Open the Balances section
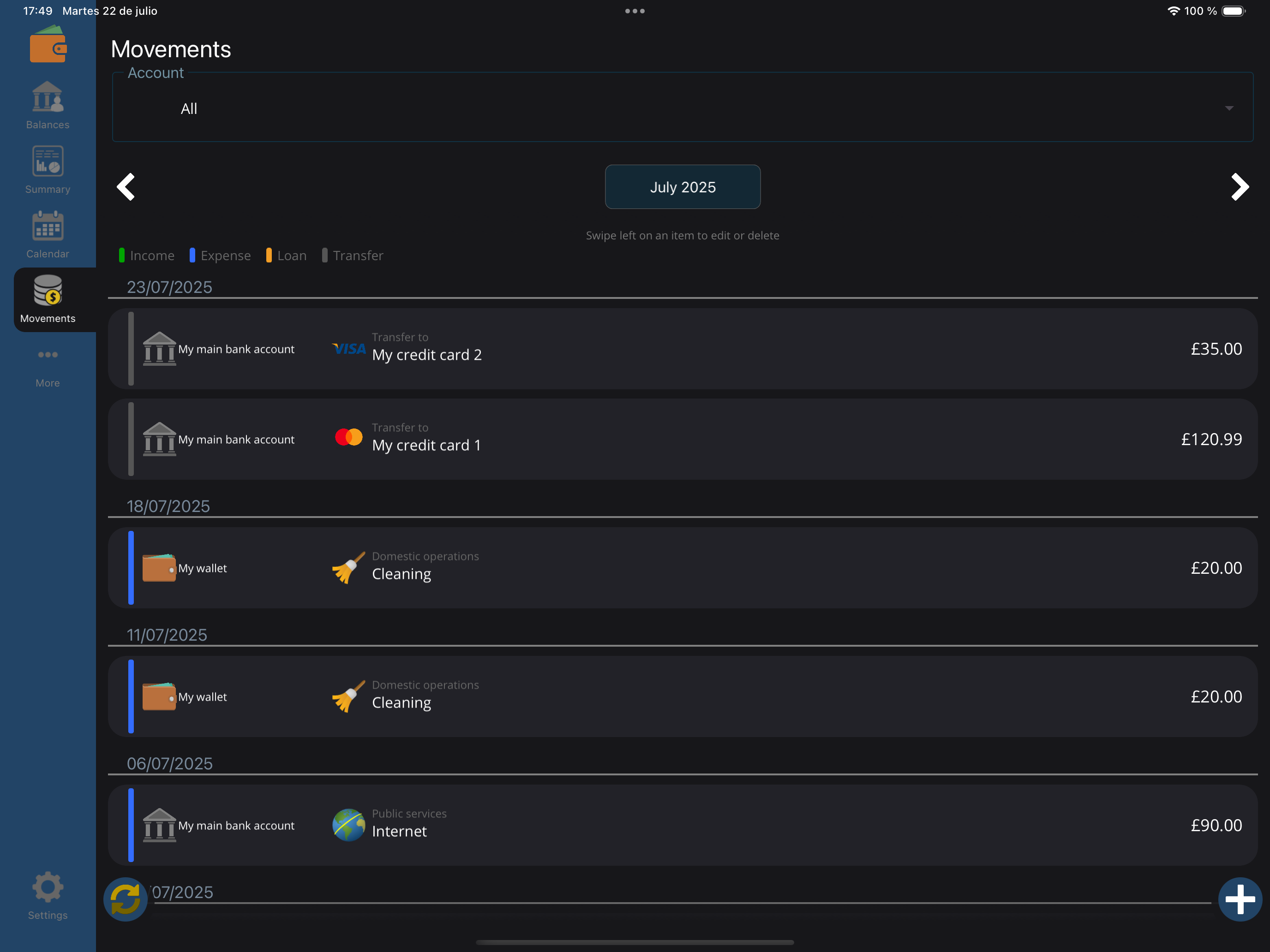Screen dimensions: 1270x952 tap(48, 106)
